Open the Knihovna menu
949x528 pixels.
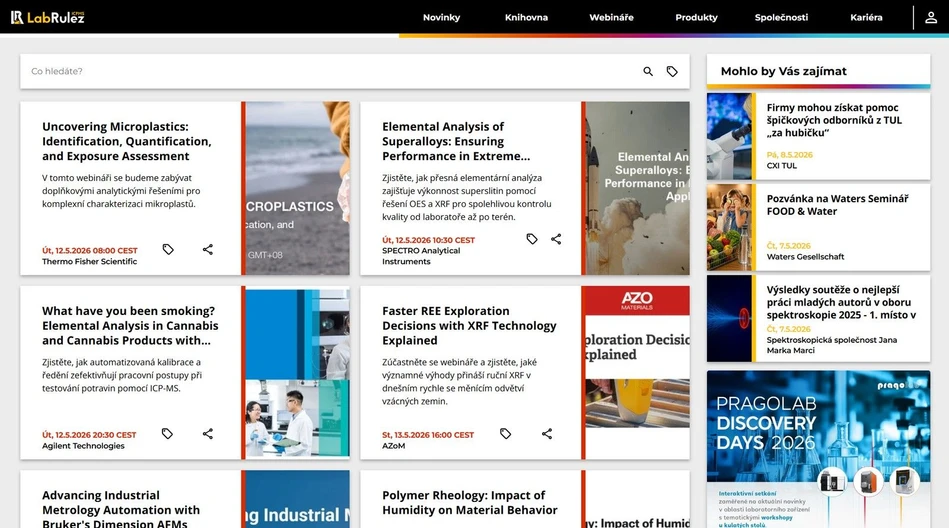coord(527,18)
